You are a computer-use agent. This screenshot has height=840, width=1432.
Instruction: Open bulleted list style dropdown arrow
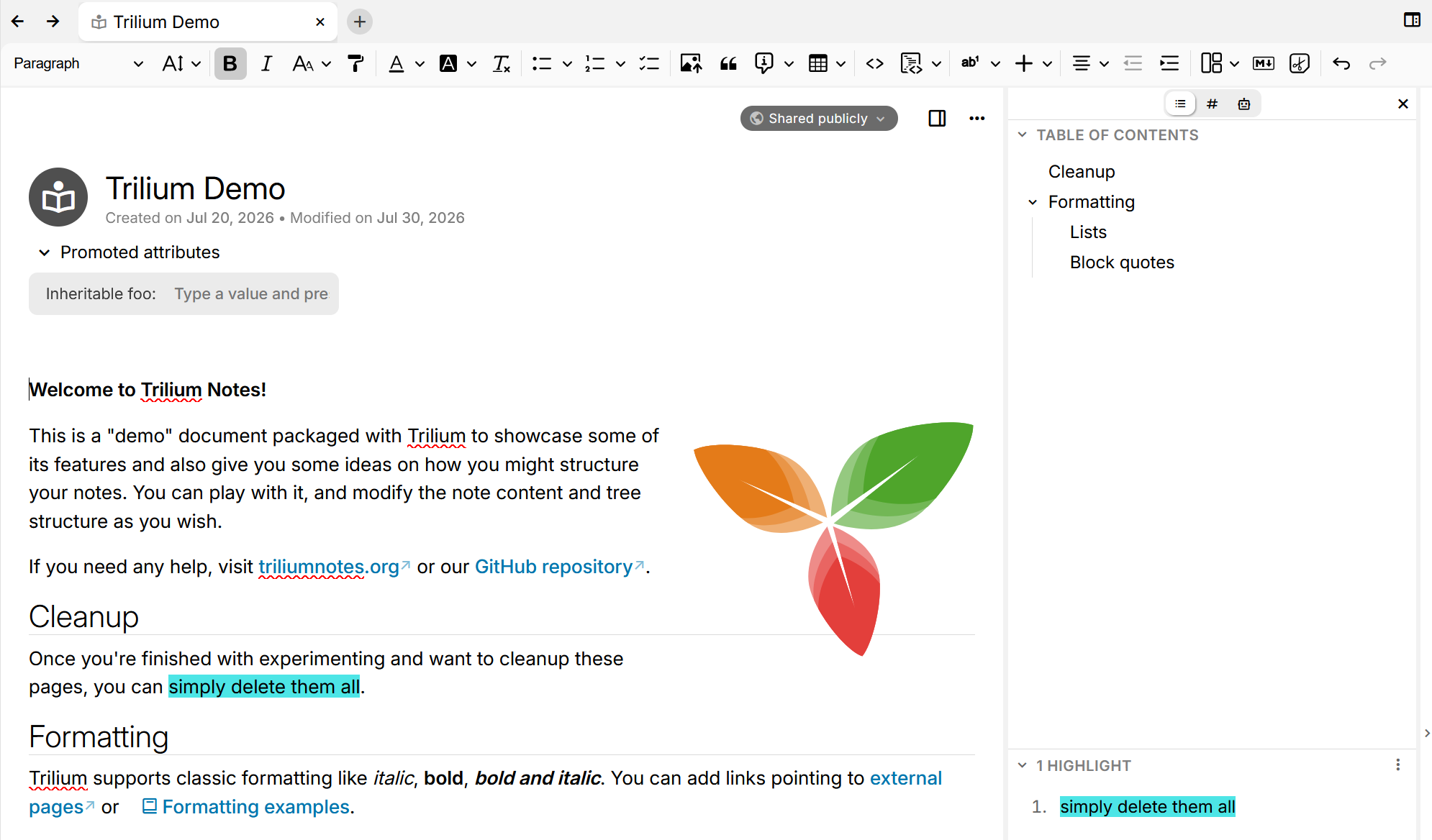pyautogui.click(x=567, y=63)
